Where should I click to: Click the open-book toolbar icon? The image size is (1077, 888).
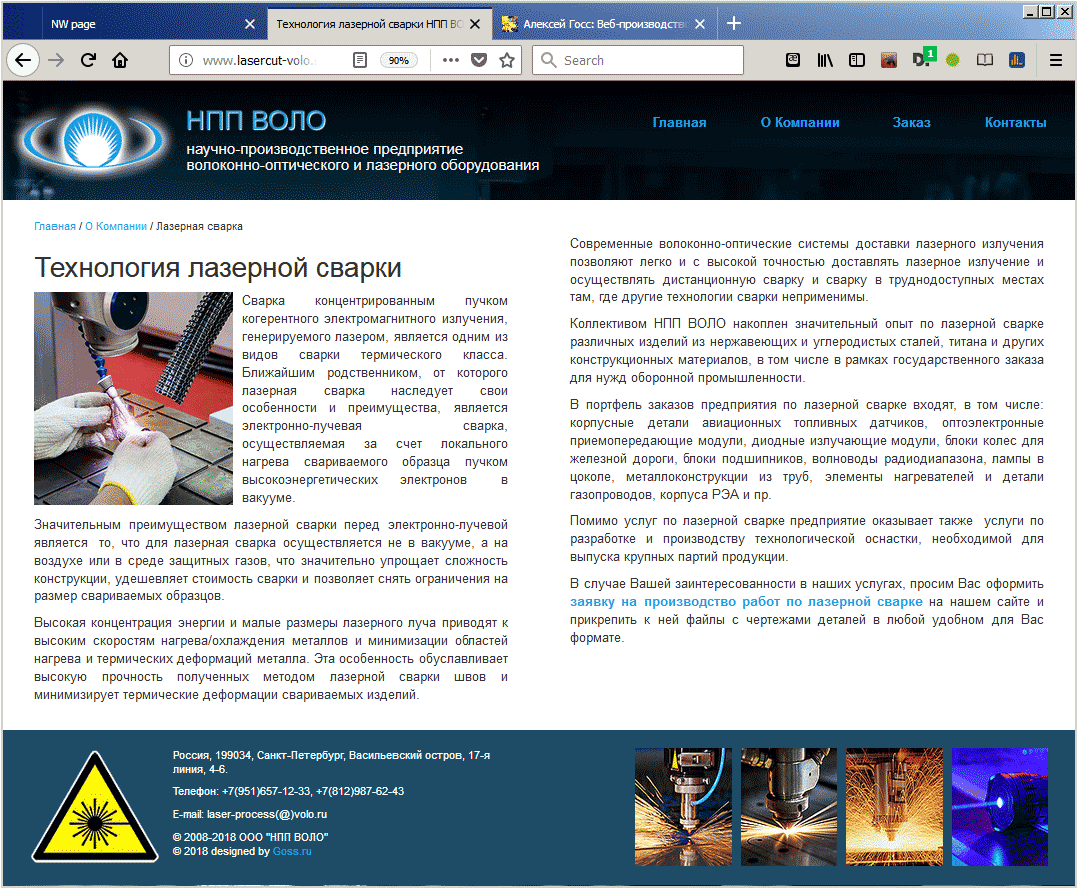click(x=985, y=60)
